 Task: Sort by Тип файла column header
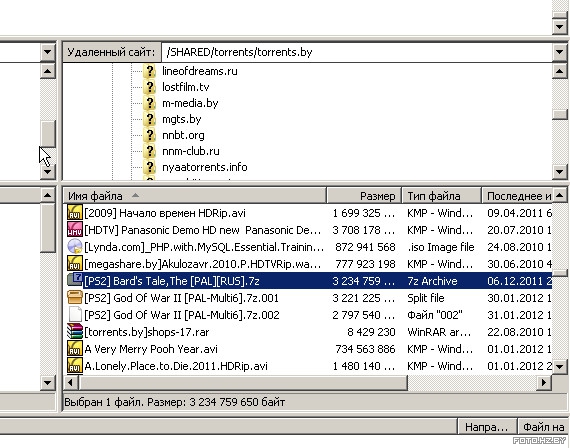441,196
